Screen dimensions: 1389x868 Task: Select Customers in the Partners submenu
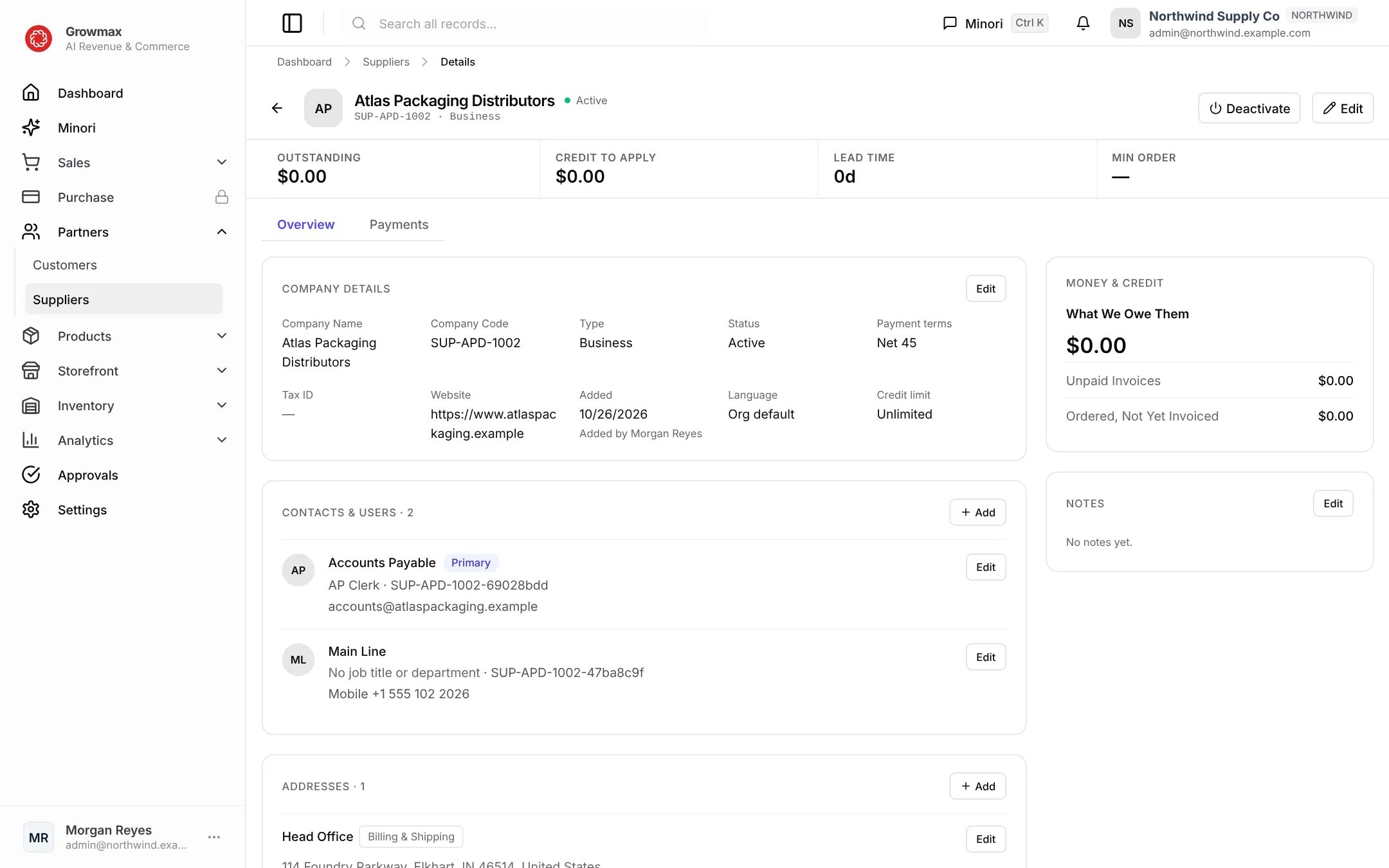(65, 265)
